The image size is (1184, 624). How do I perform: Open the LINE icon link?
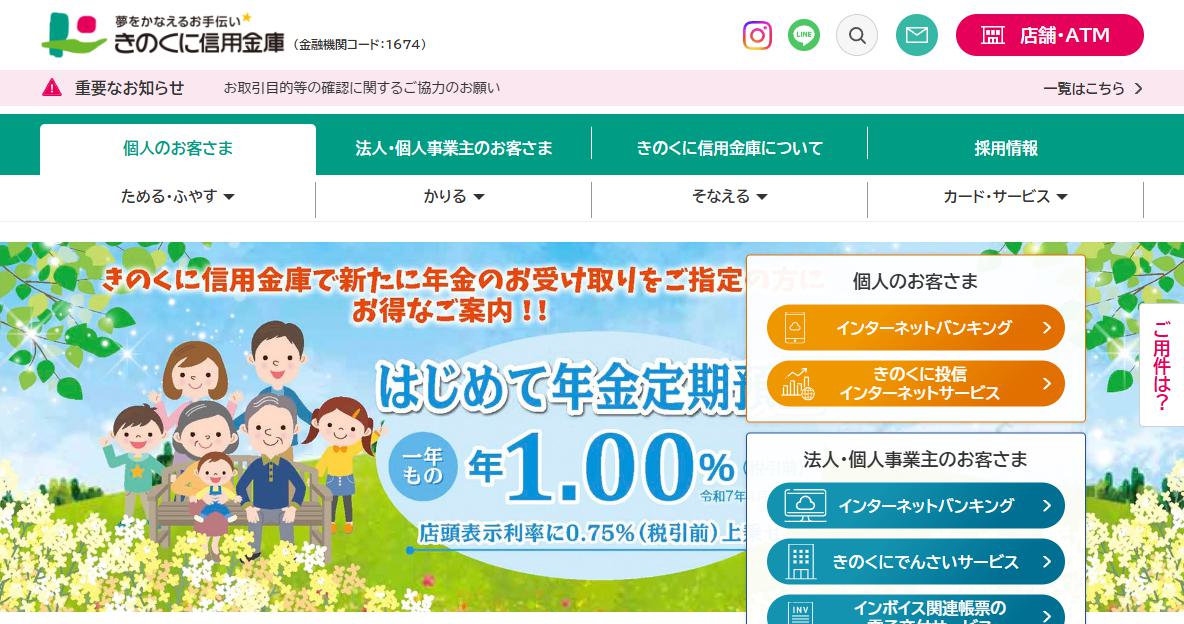tap(803, 35)
